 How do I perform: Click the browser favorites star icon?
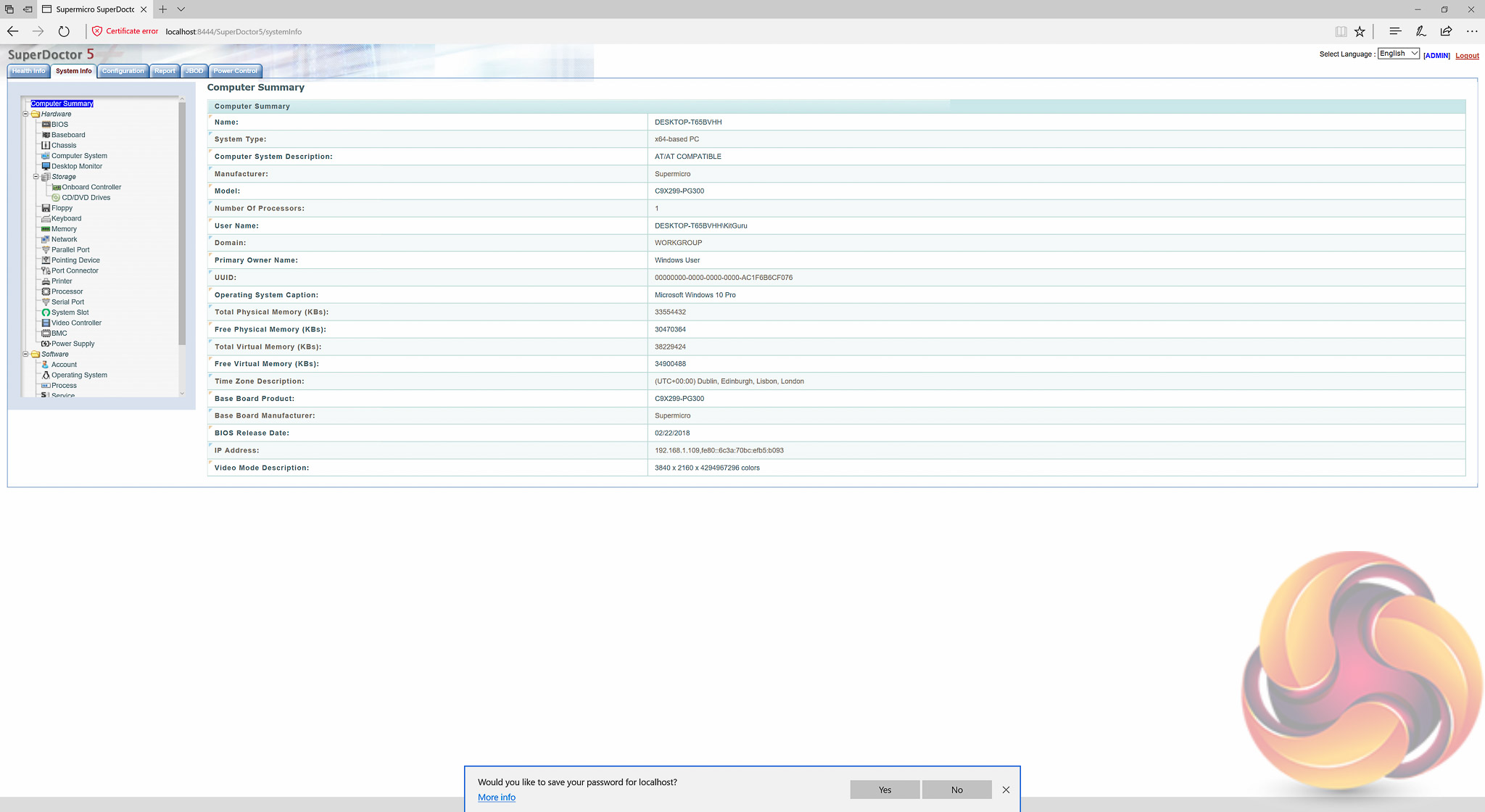[1360, 31]
